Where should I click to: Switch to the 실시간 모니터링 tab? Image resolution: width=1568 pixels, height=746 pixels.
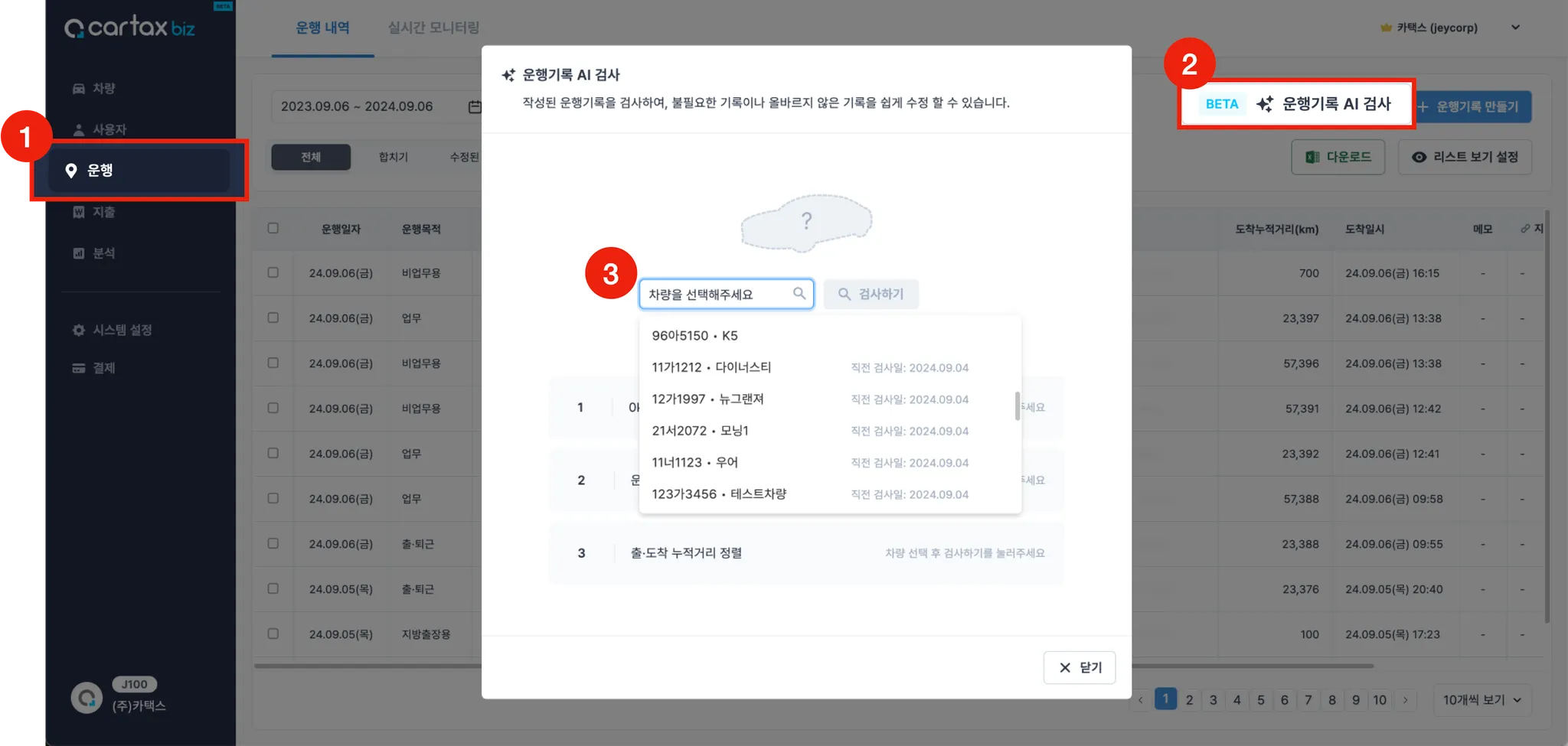click(x=433, y=28)
